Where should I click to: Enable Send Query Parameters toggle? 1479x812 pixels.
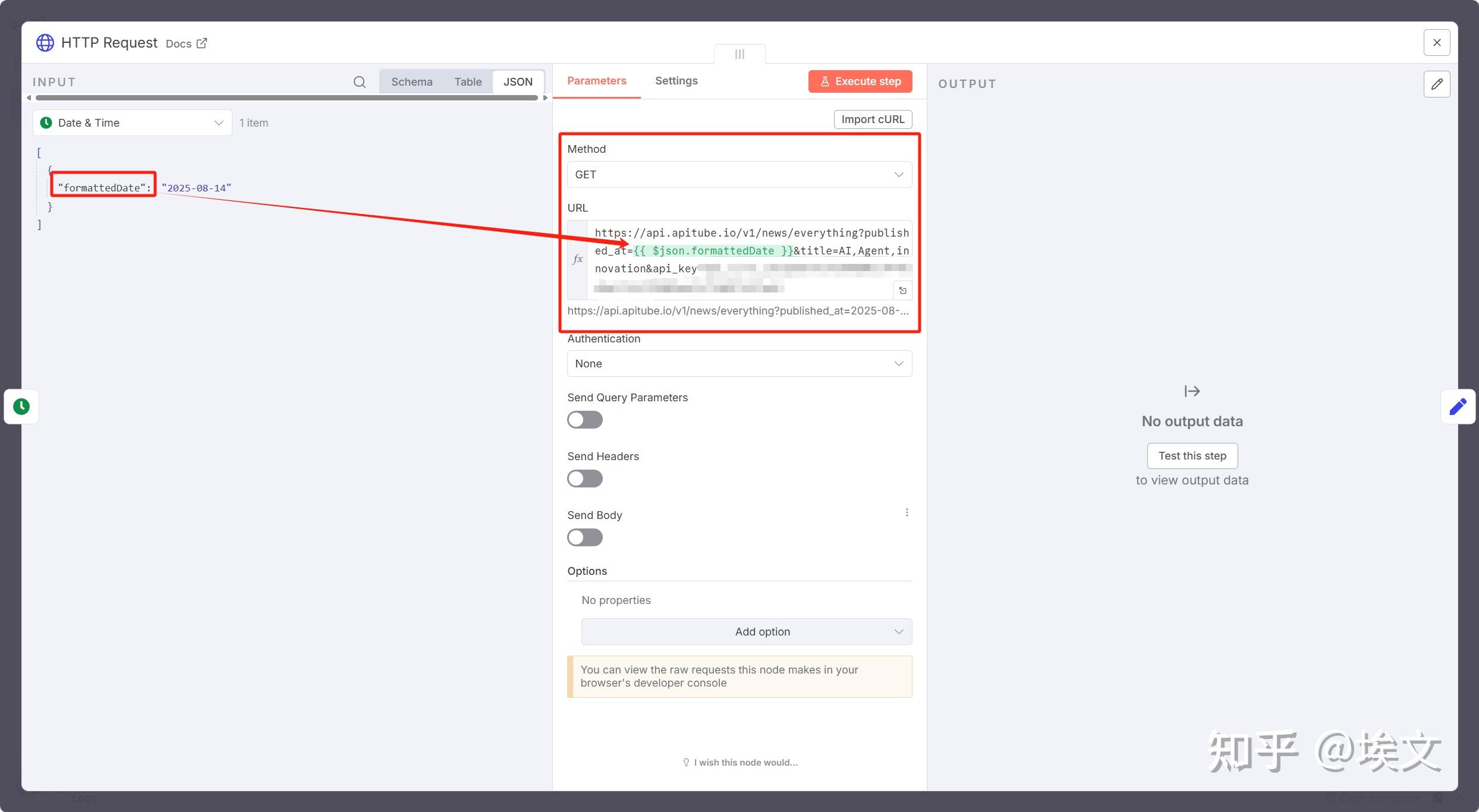pyautogui.click(x=584, y=420)
